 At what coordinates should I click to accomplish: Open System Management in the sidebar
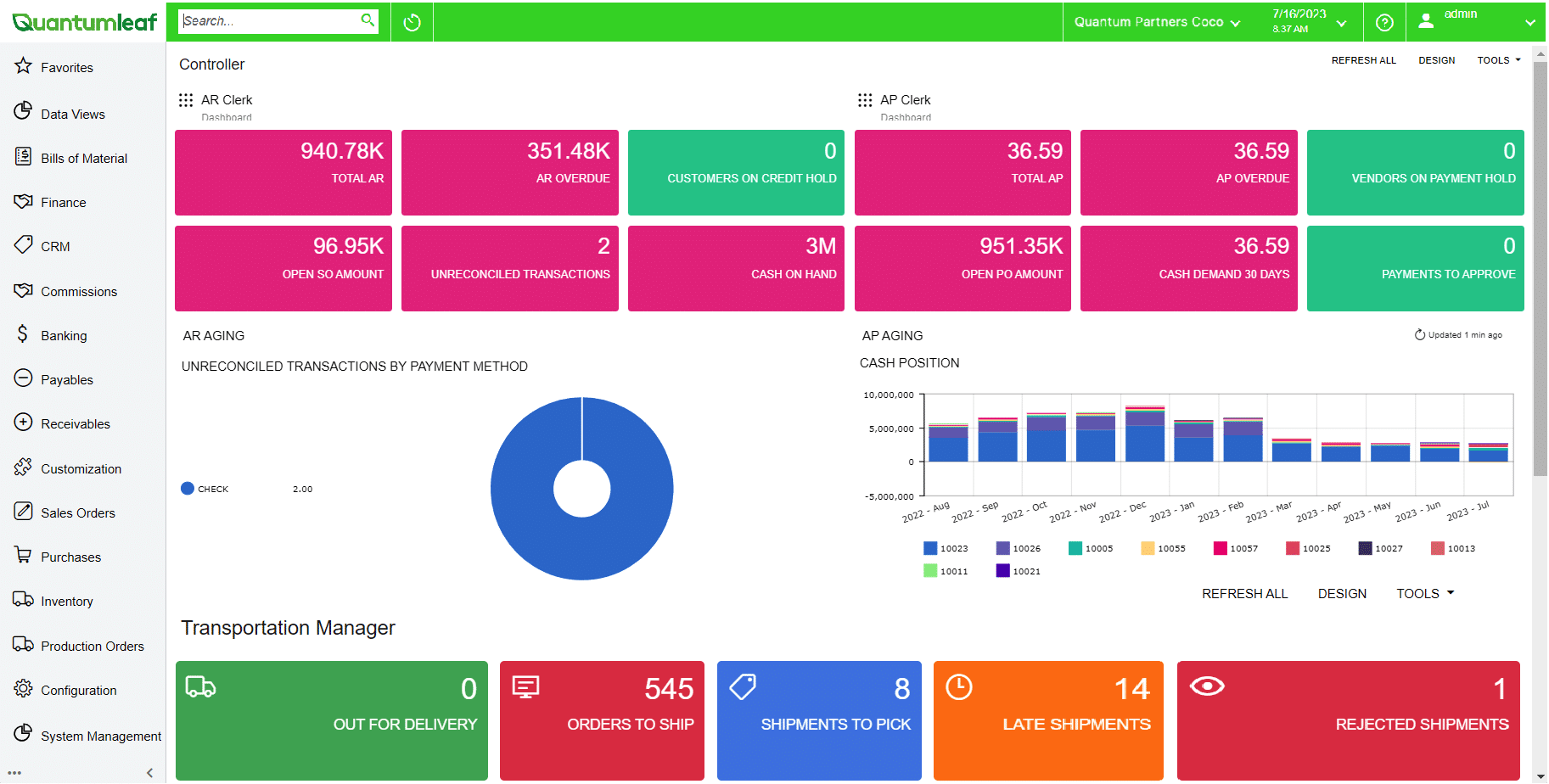click(x=87, y=736)
